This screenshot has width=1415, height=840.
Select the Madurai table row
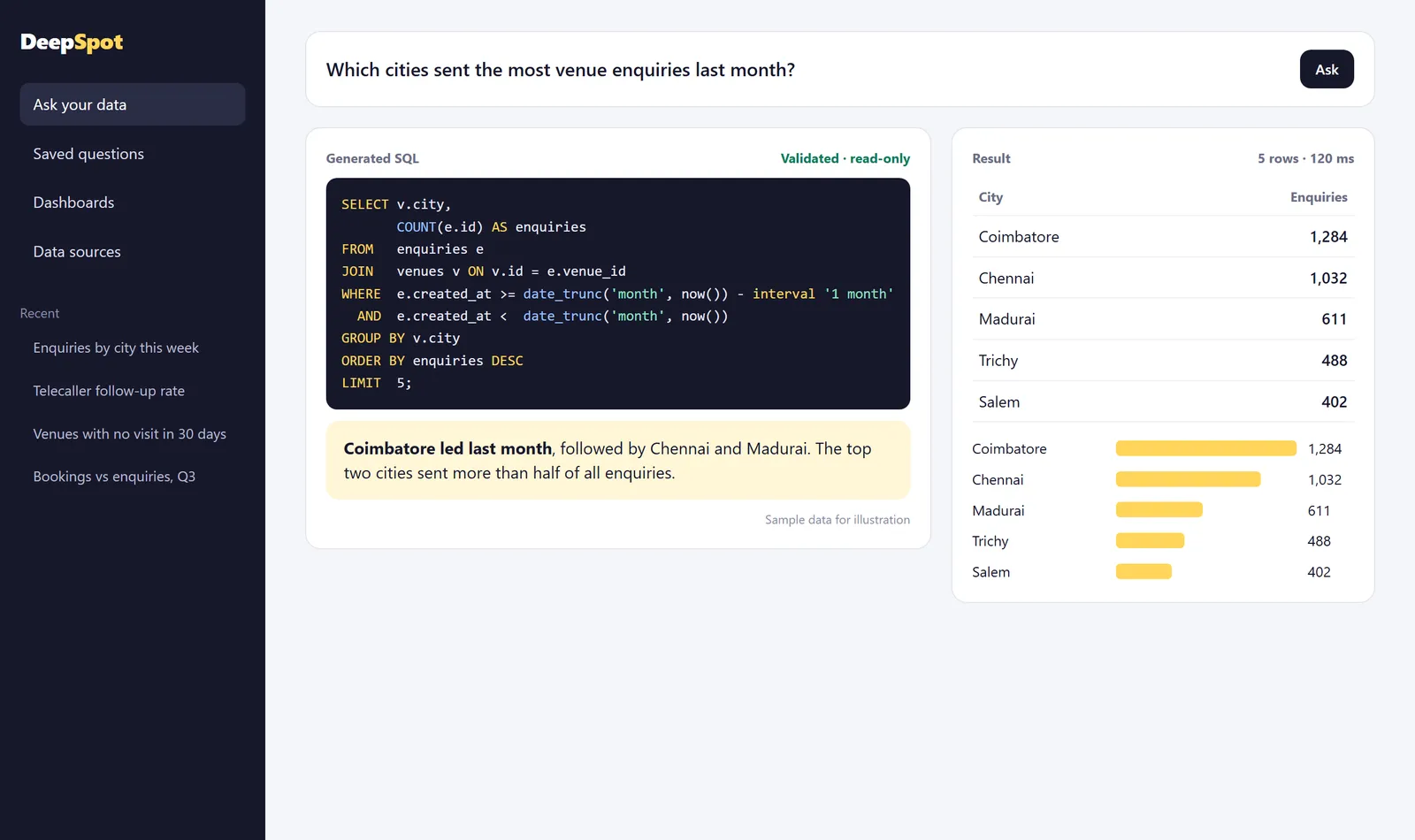point(1163,319)
